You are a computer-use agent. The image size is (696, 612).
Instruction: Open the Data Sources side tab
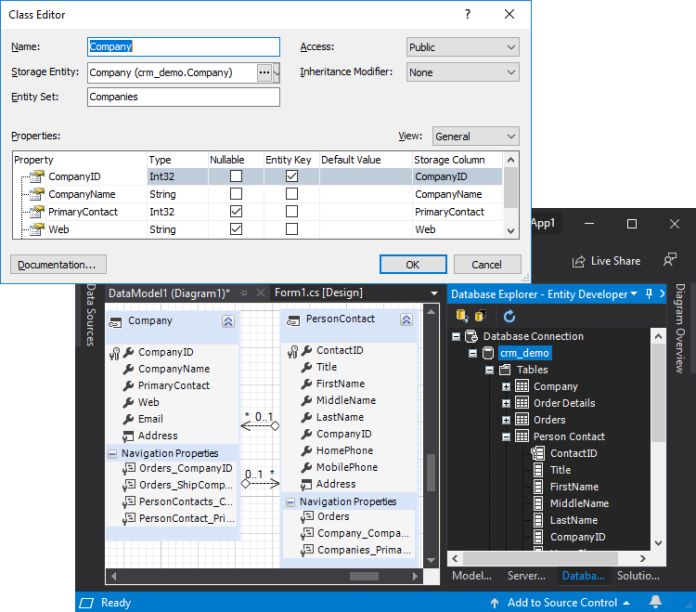[91, 315]
